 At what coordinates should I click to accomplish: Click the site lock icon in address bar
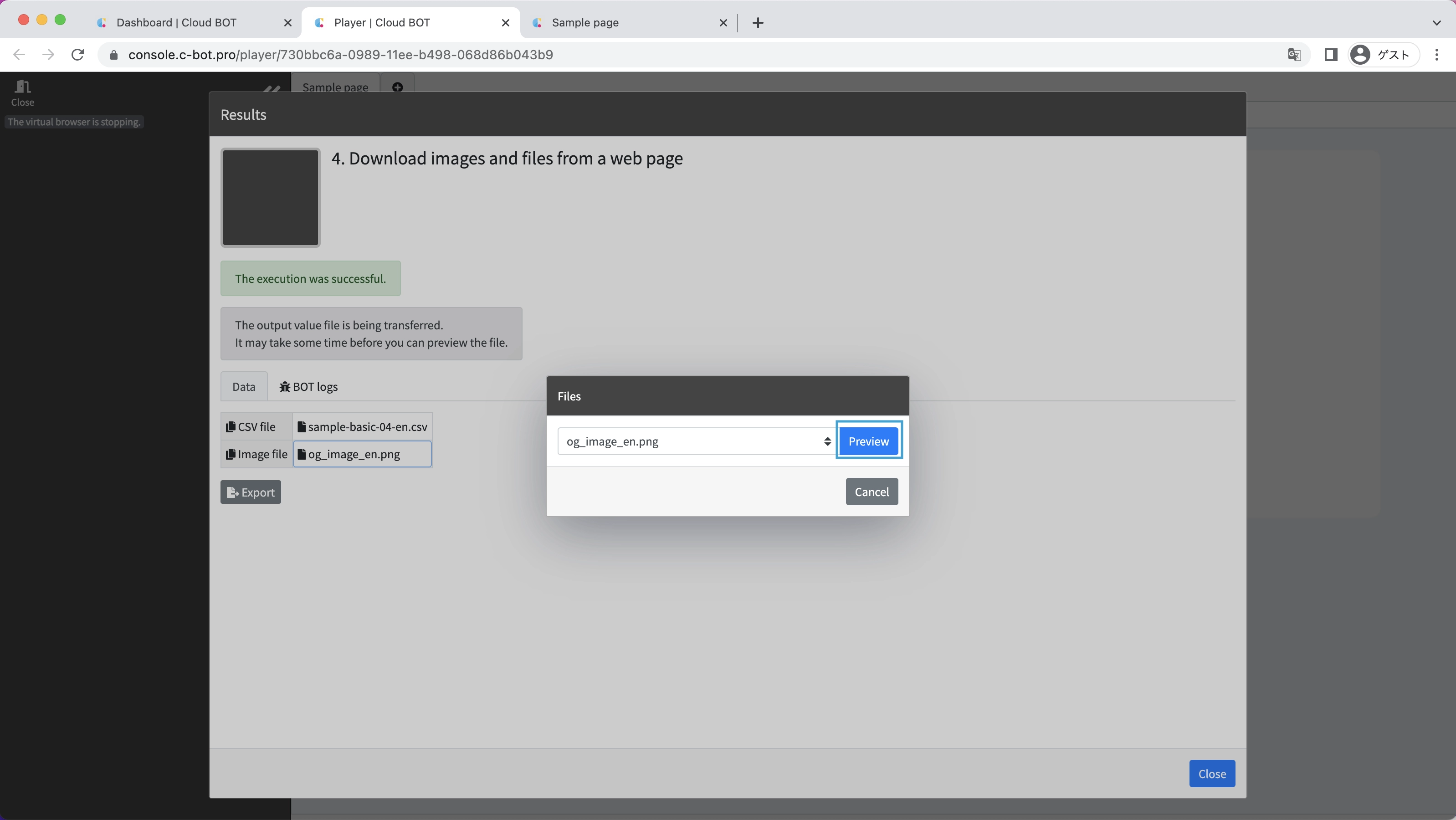coord(113,55)
